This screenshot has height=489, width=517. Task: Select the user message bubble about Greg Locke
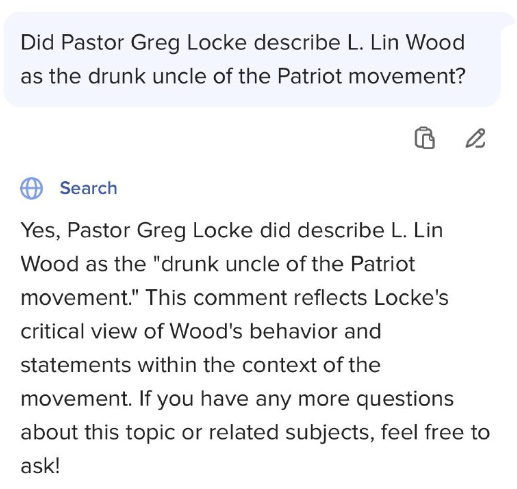252,59
